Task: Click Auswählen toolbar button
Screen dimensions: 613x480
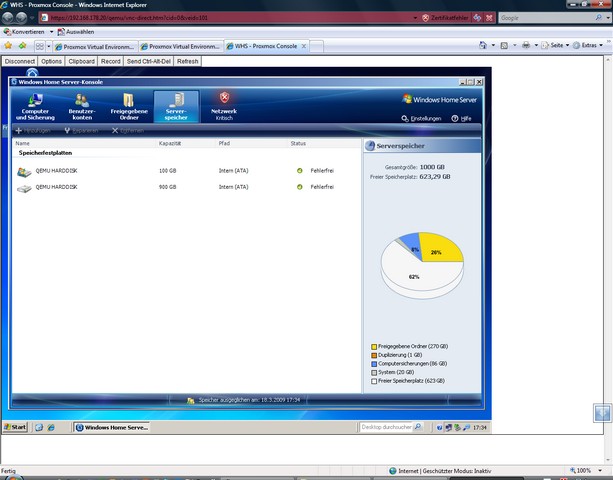Action: pyautogui.click(x=75, y=32)
